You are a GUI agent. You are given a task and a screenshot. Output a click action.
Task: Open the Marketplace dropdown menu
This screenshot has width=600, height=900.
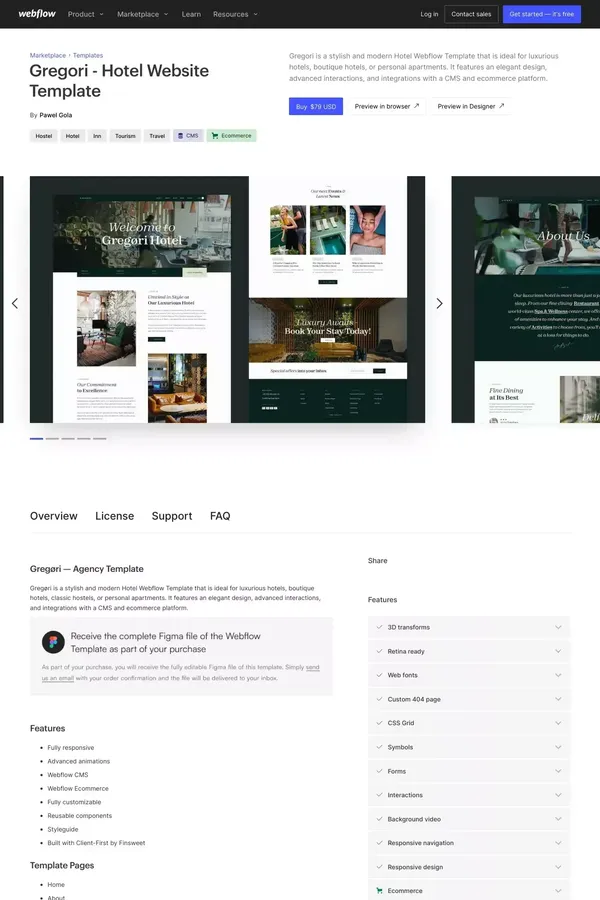(x=142, y=14)
